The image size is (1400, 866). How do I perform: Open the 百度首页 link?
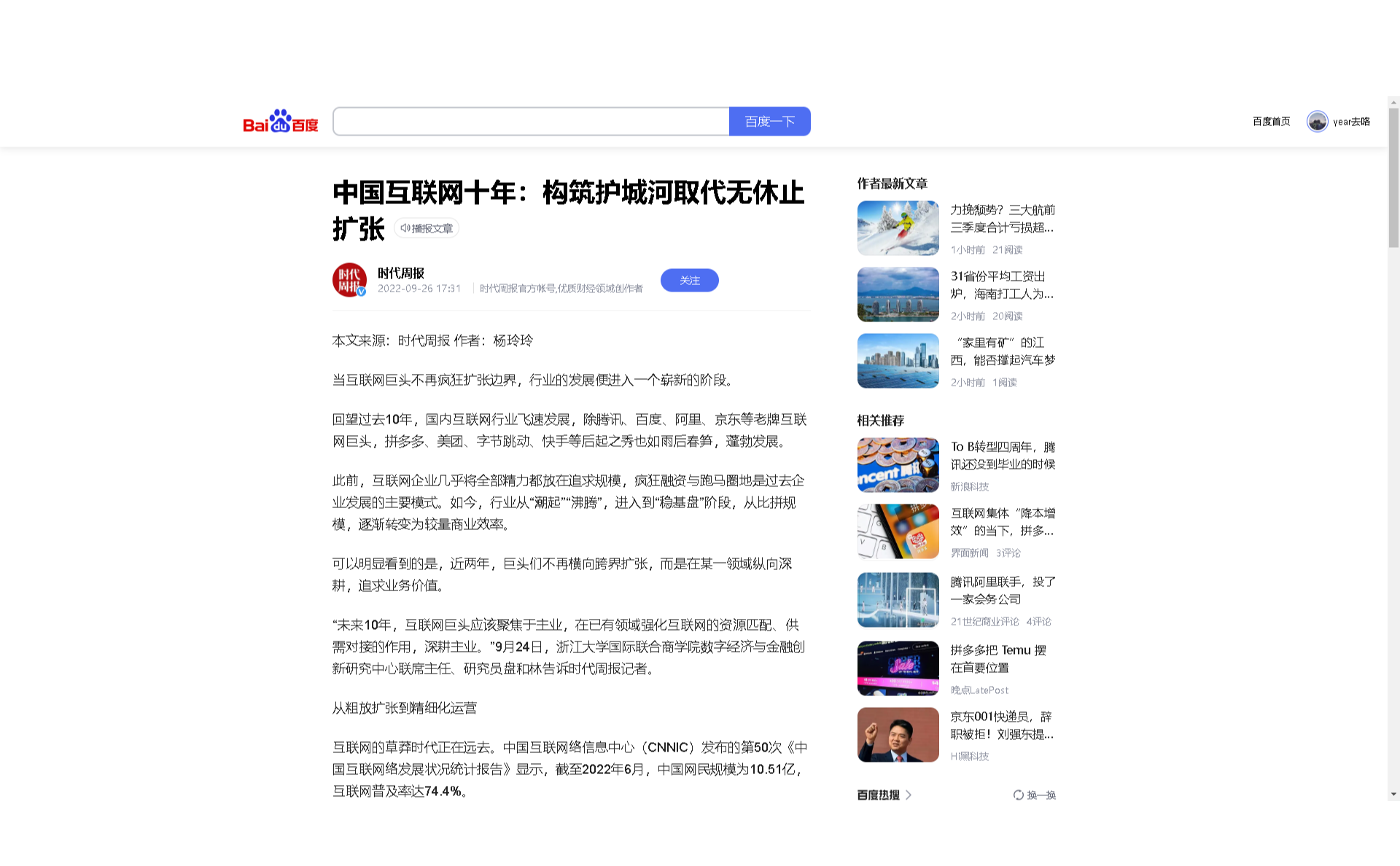point(1271,121)
